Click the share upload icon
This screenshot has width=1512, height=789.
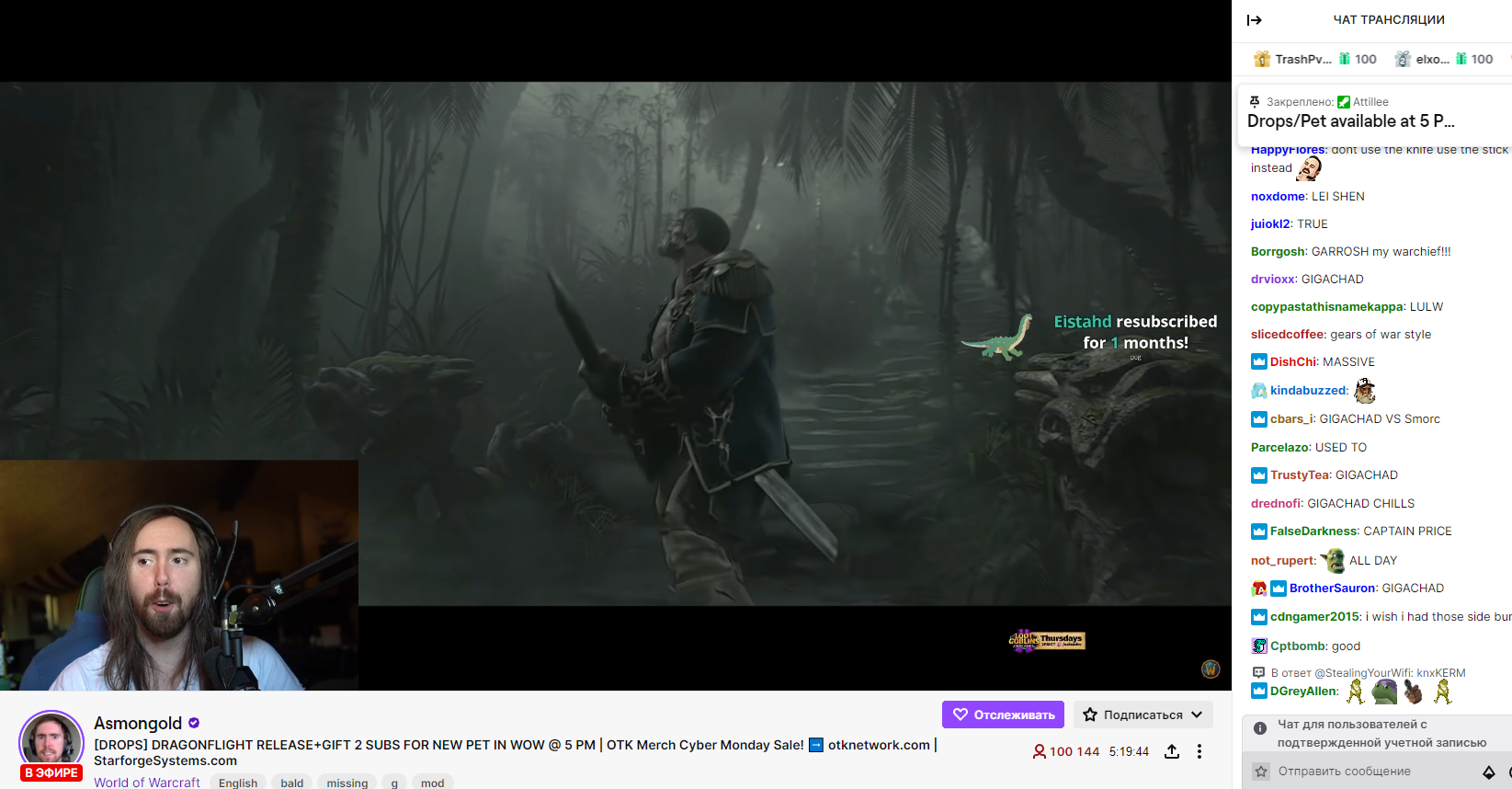tap(1172, 751)
